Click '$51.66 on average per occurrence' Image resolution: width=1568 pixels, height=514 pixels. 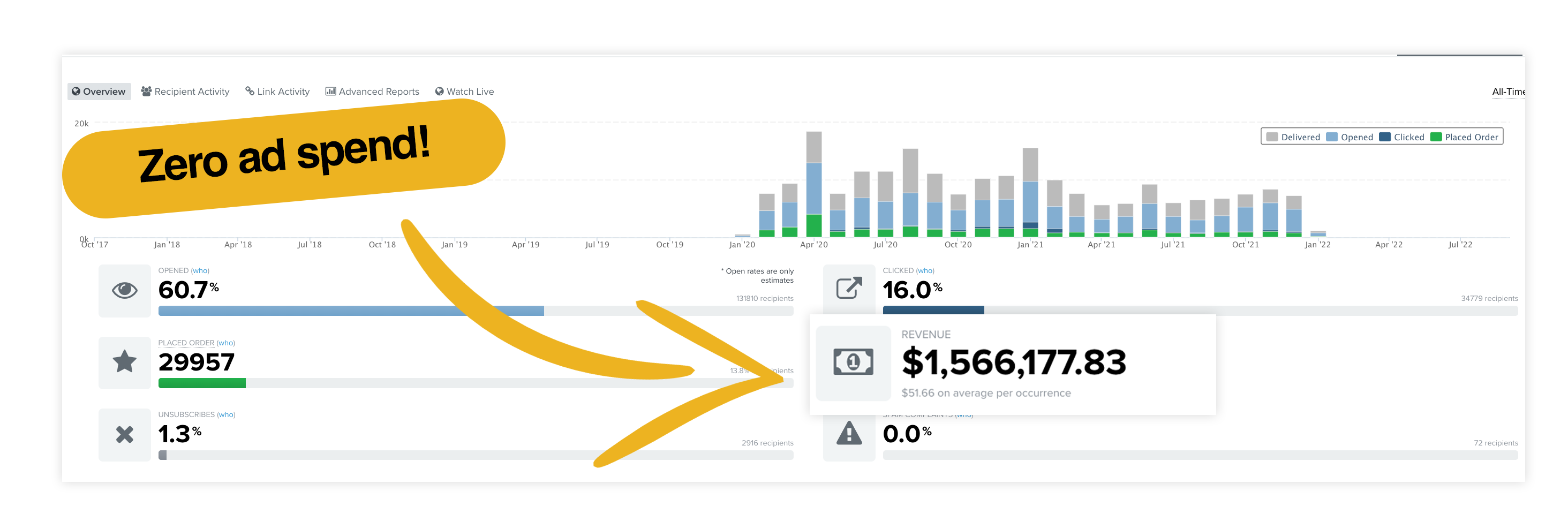[986, 393]
